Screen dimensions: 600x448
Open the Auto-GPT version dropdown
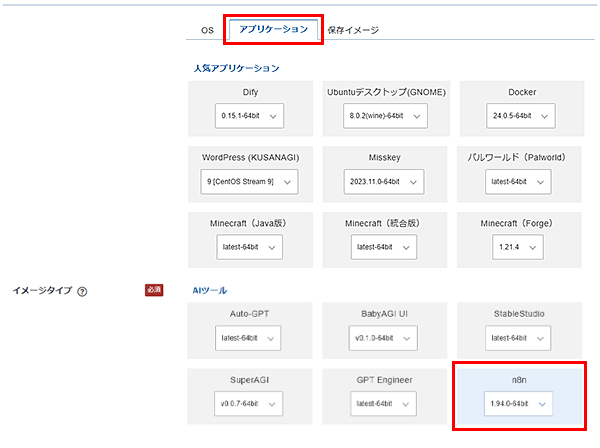point(248,338)
